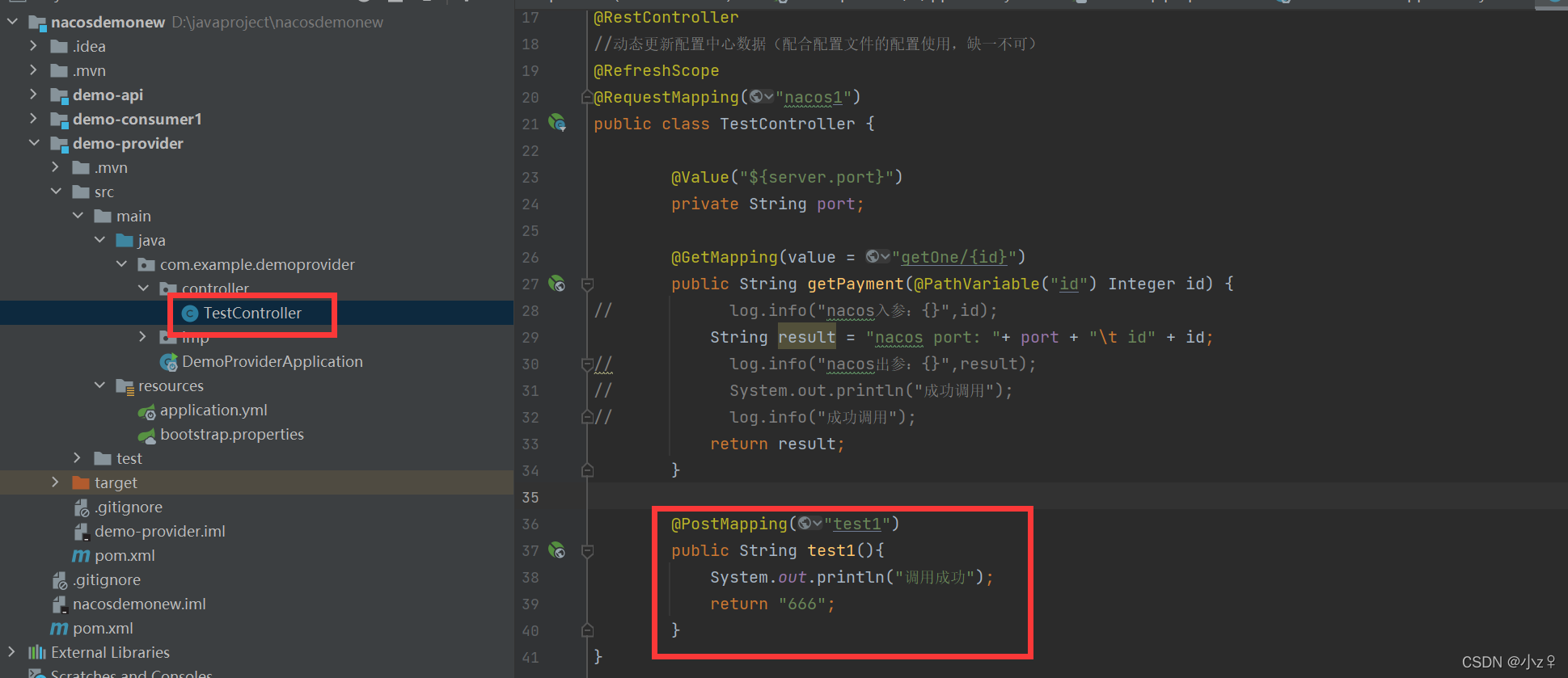Open the .gitignore inside demo-provider
Screen dimensions: 1568x678
129,507
